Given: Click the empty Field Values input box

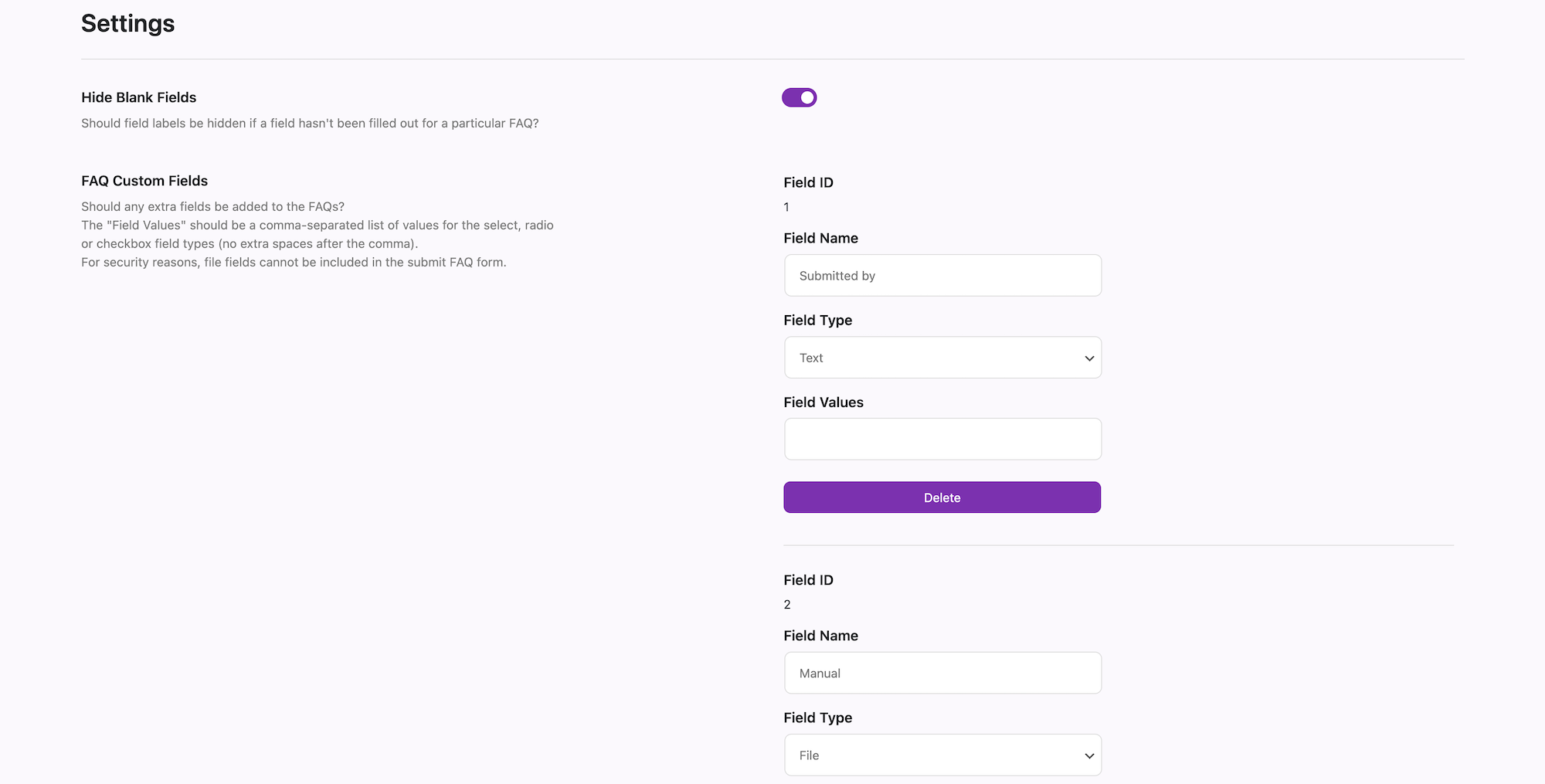Looking at the screenshot, I should click(x=942, y=440).
